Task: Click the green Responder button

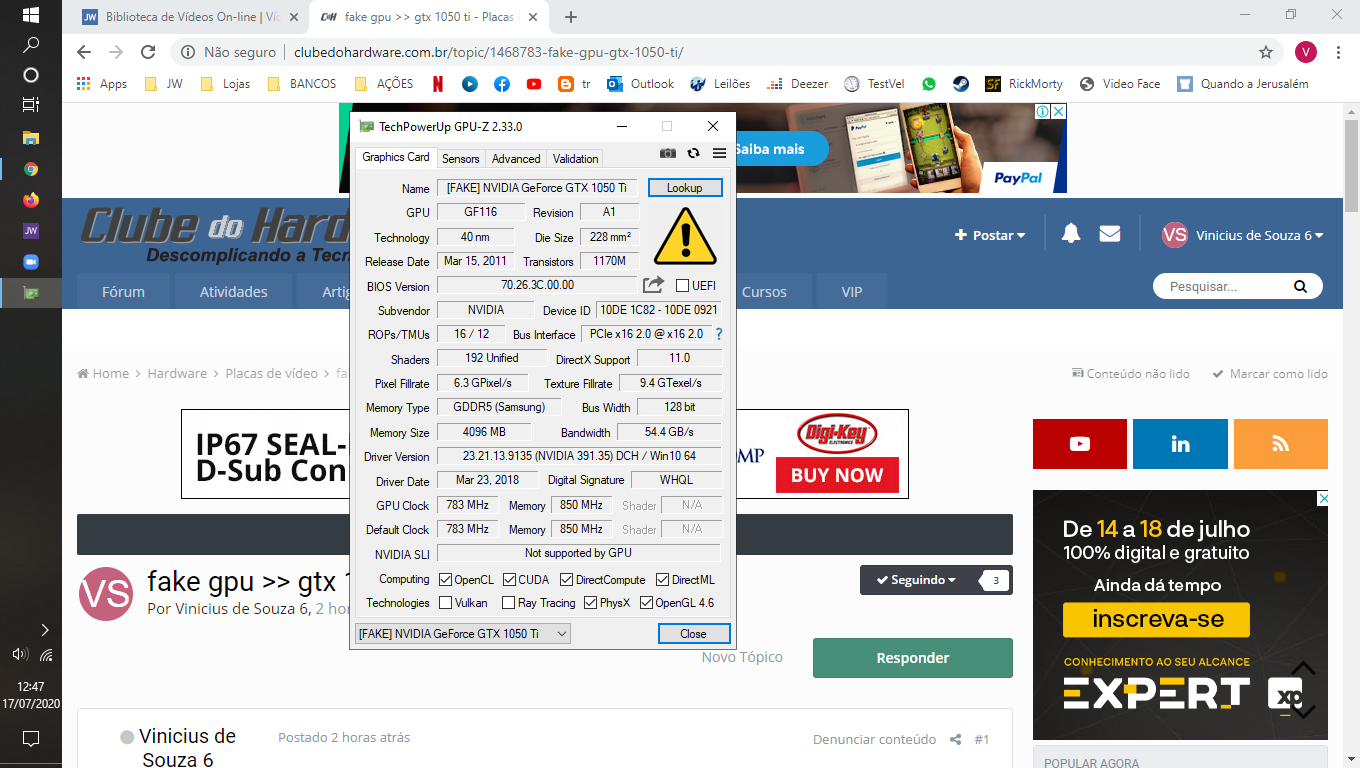Action: tap(912, 658)
